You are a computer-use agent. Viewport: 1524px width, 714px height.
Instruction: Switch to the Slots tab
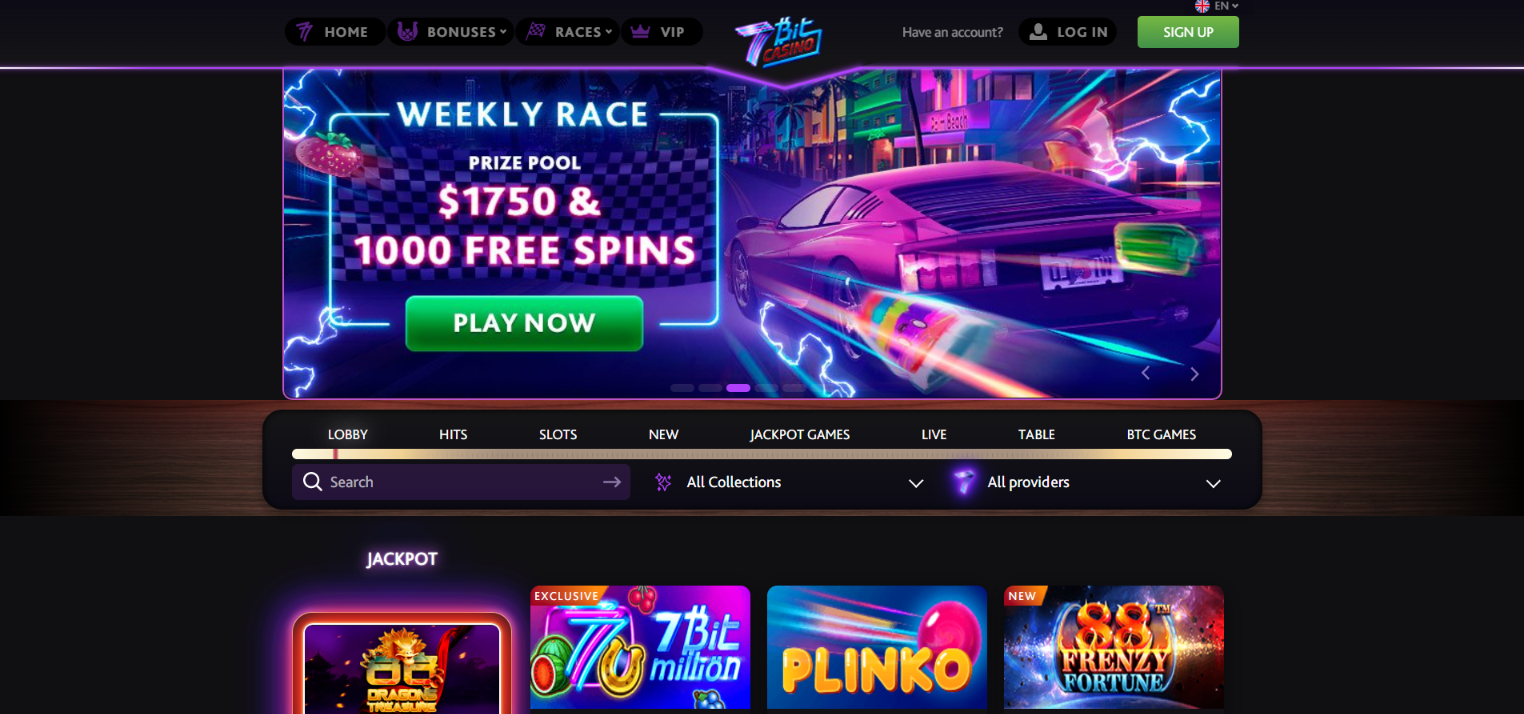(x=558, y=434)
